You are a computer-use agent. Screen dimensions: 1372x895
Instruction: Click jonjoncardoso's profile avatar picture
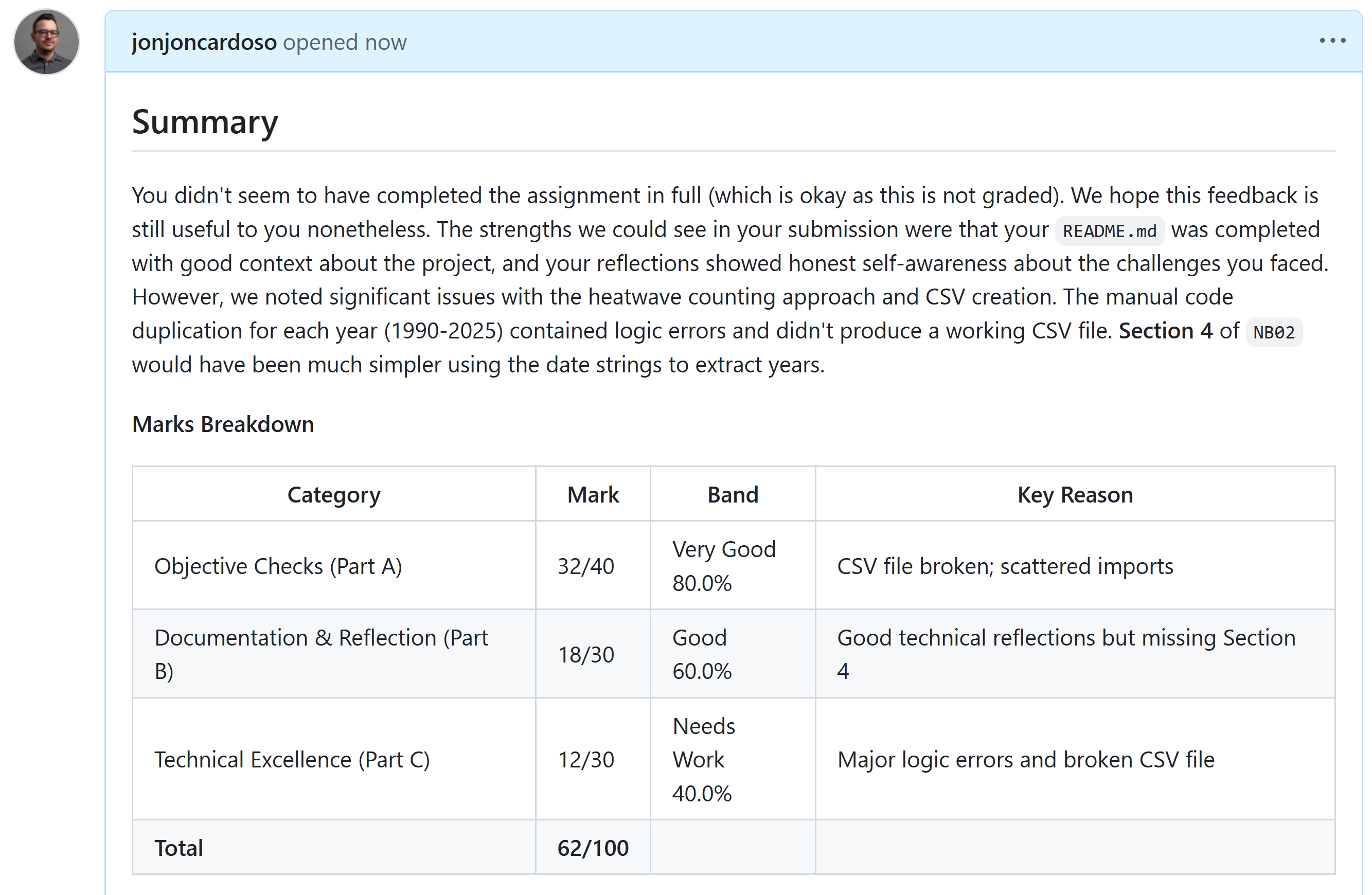pyautogui.click(x=46, y=42)
